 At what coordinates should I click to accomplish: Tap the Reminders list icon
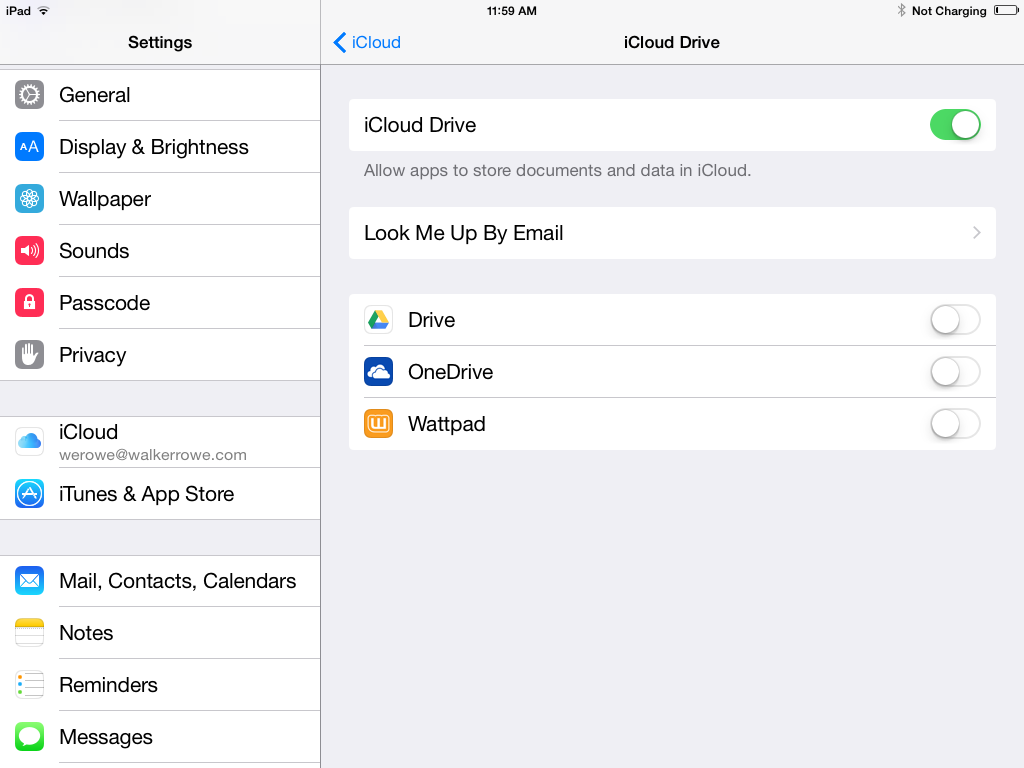(x=29, y=684)
